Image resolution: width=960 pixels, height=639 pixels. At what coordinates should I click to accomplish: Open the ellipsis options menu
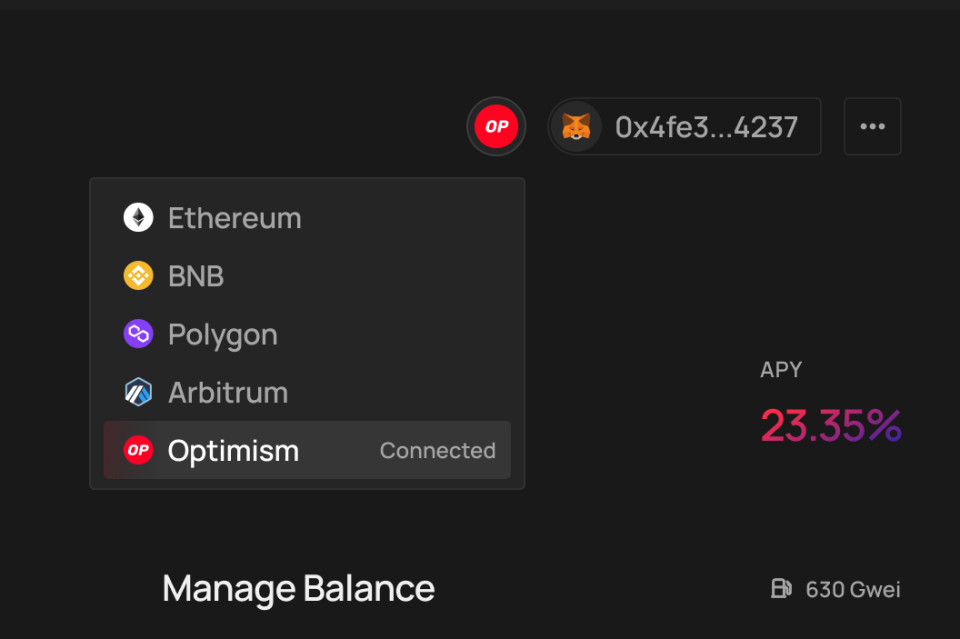point(872,126)
